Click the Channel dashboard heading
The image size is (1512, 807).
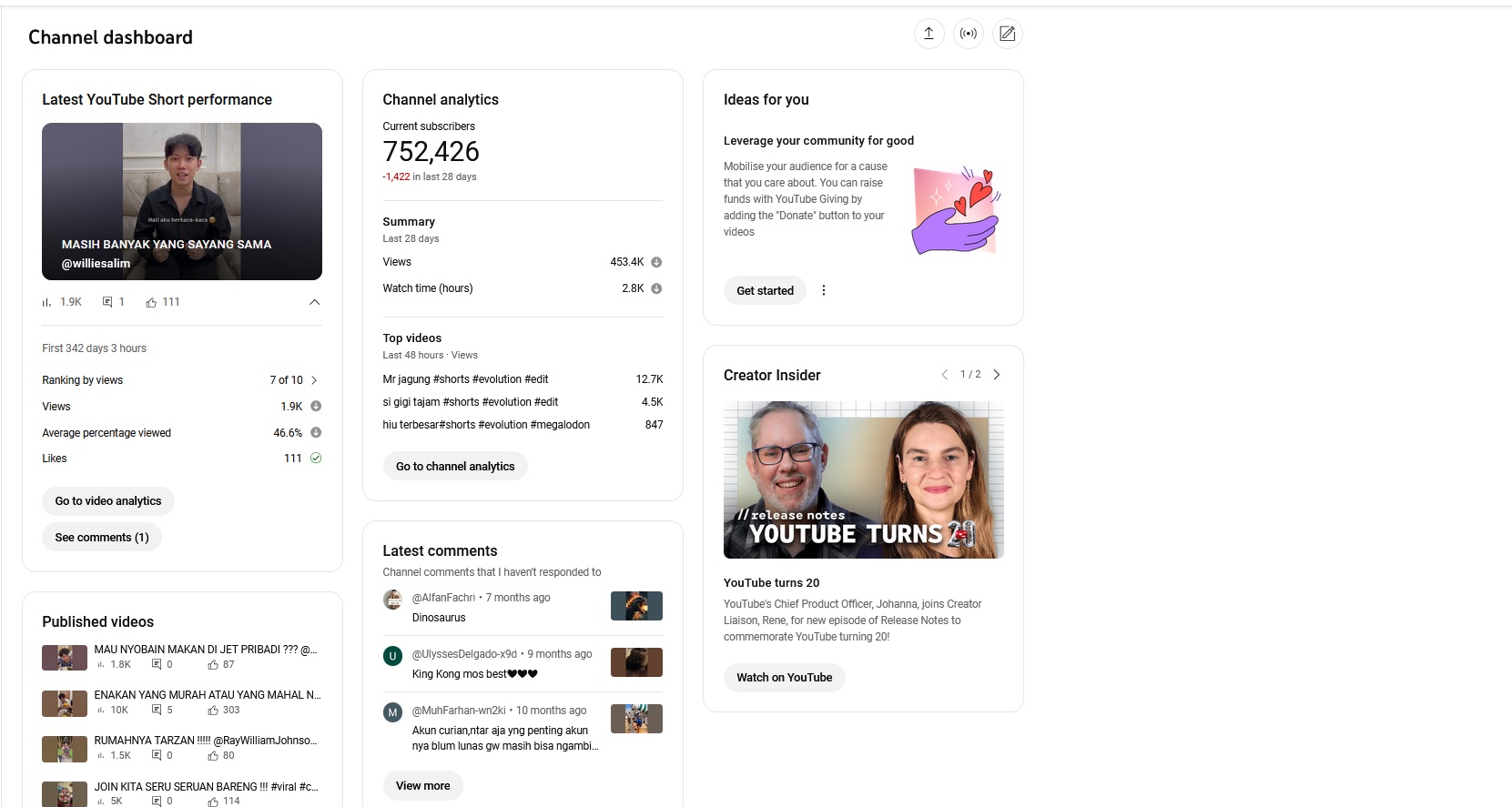pyautogui.click(x=110, y=37)
